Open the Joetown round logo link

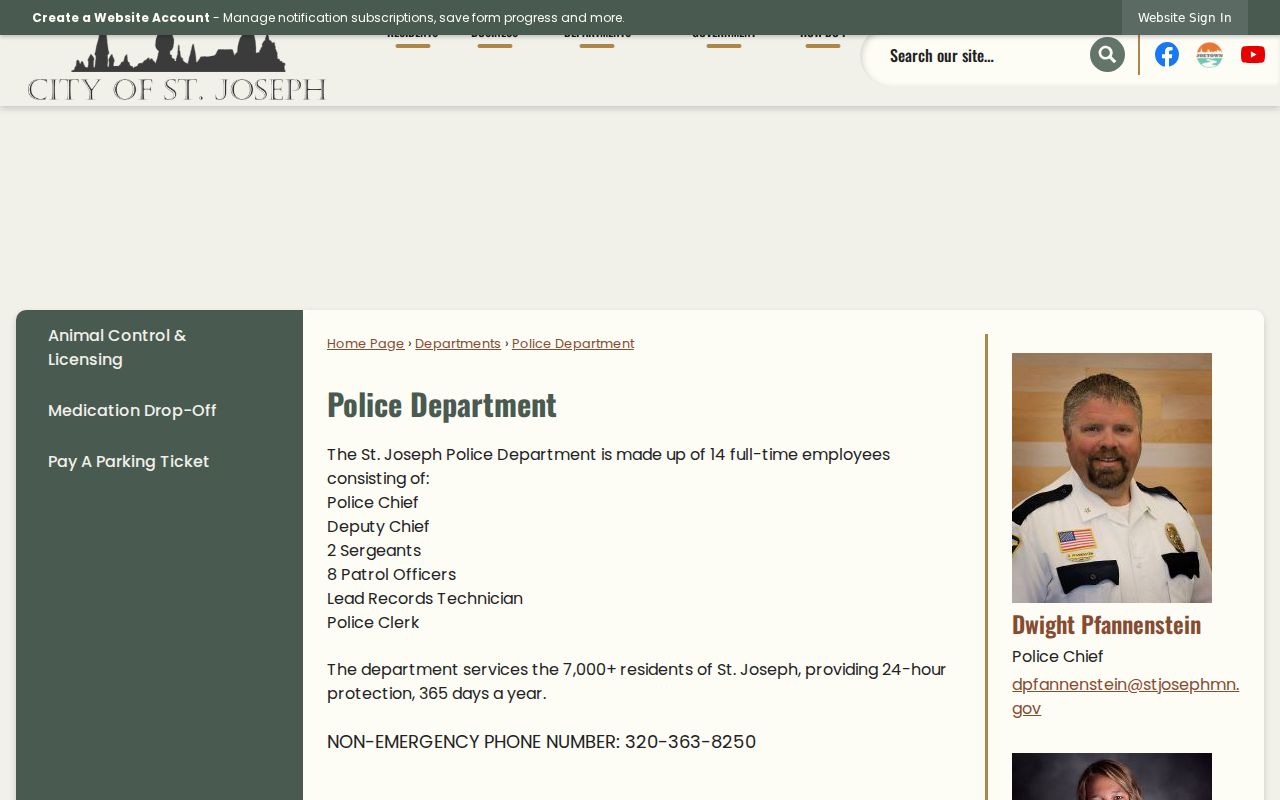coord(1210,54)
